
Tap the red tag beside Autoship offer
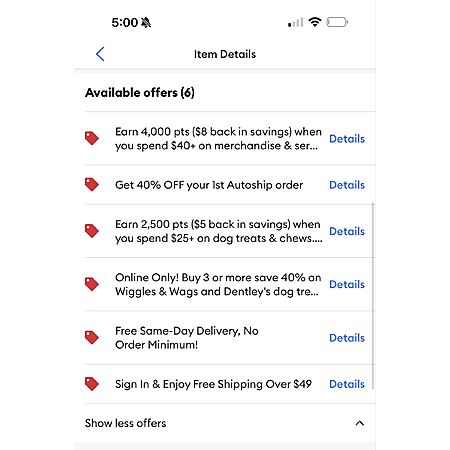(x=92, y=184)
